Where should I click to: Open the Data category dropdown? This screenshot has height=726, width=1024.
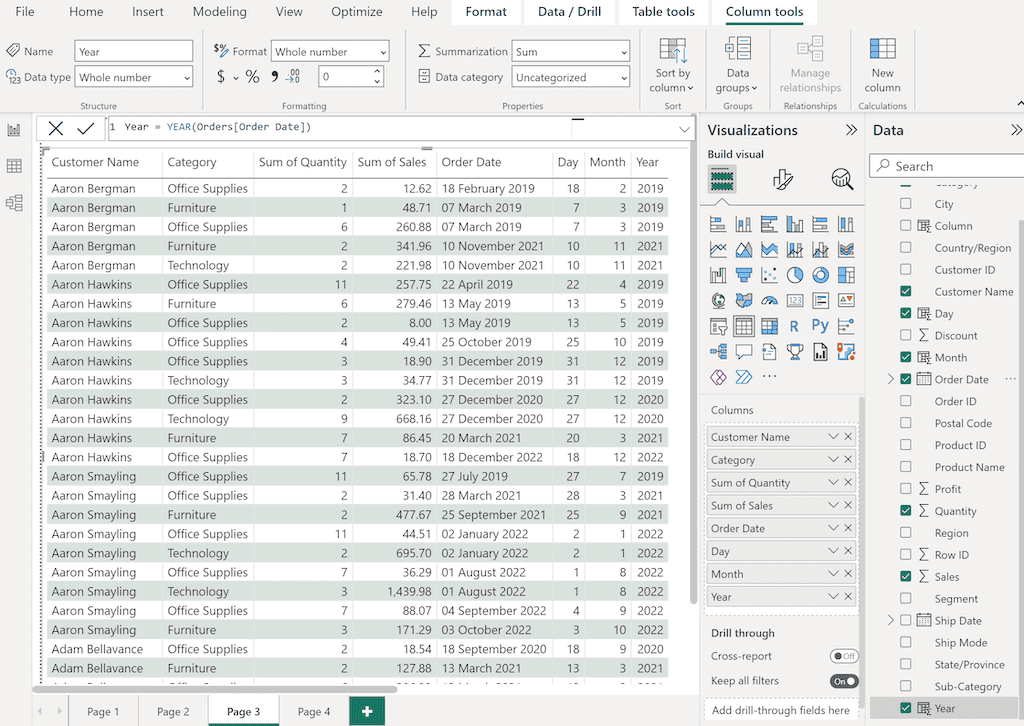click(571, 77)
